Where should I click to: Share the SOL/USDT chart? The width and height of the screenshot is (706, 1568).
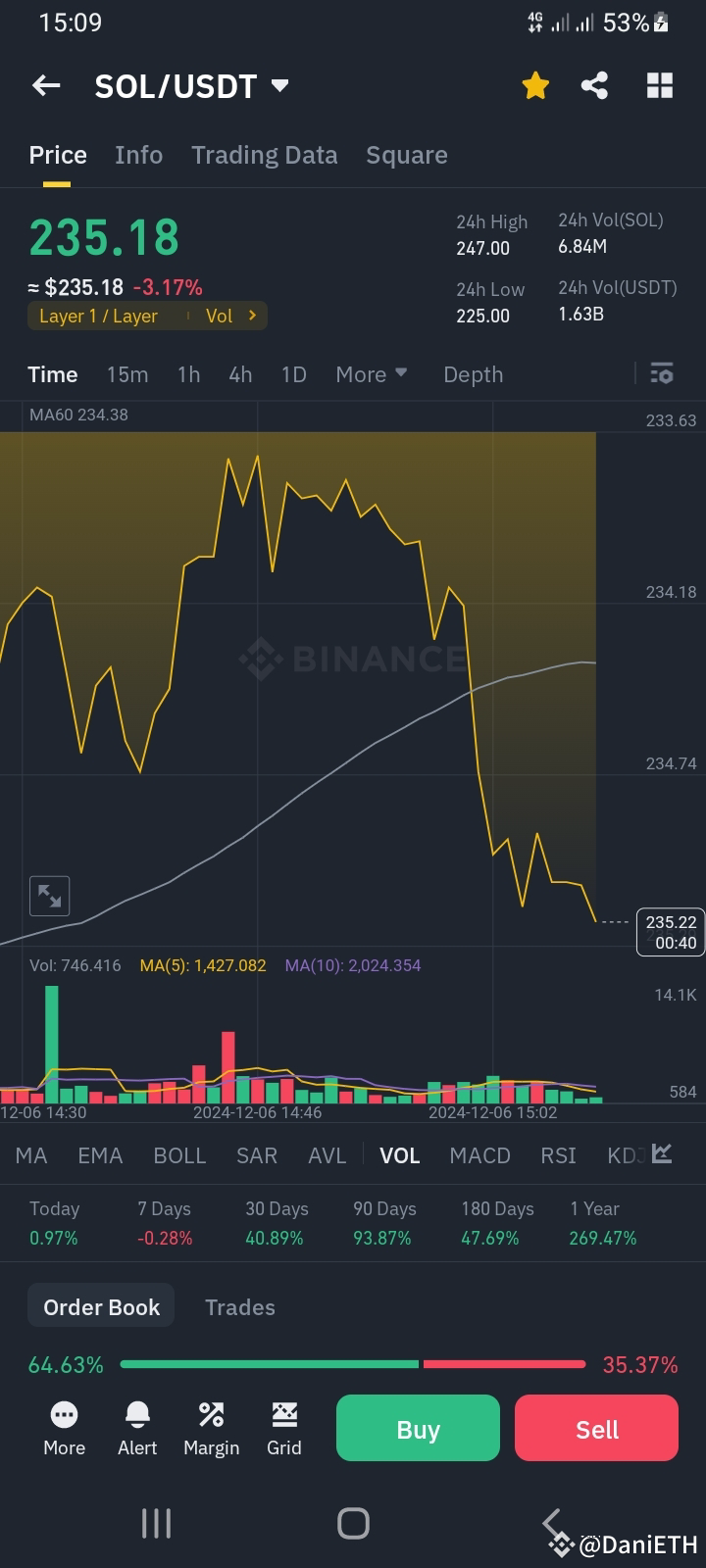[x=595, y=85]
